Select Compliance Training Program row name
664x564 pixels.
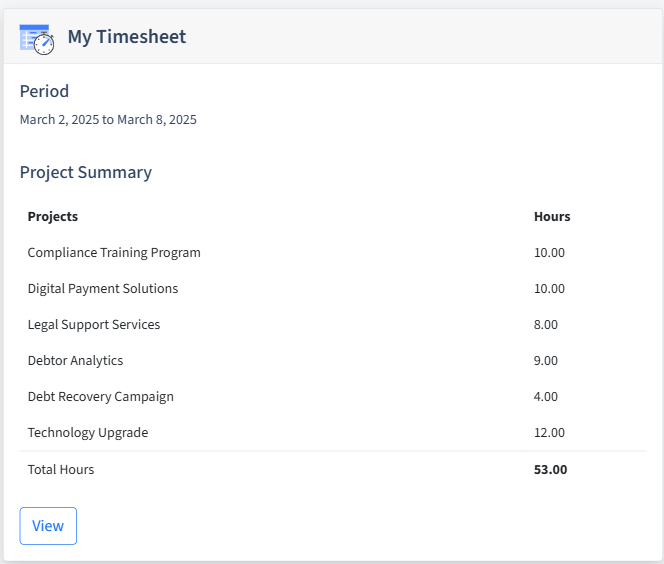click(x=114, y=252)
